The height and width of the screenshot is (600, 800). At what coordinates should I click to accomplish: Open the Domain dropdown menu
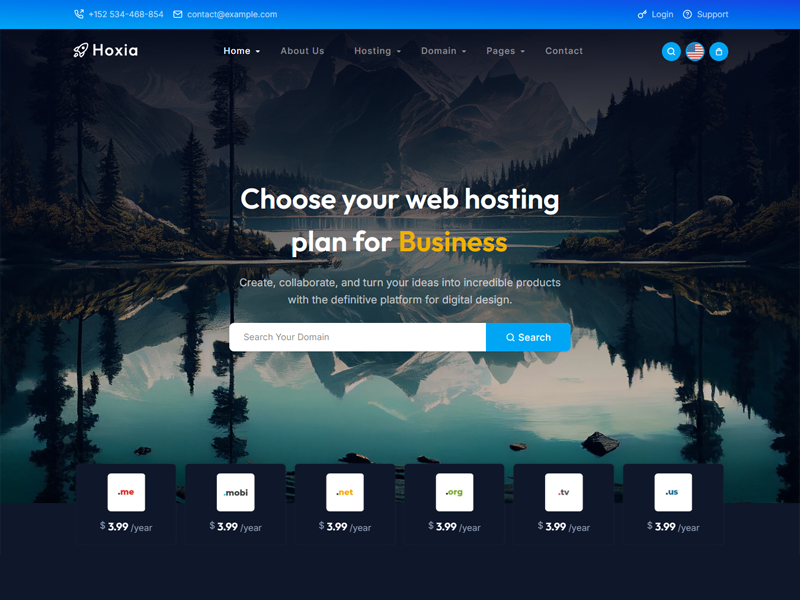pos(443,51)
